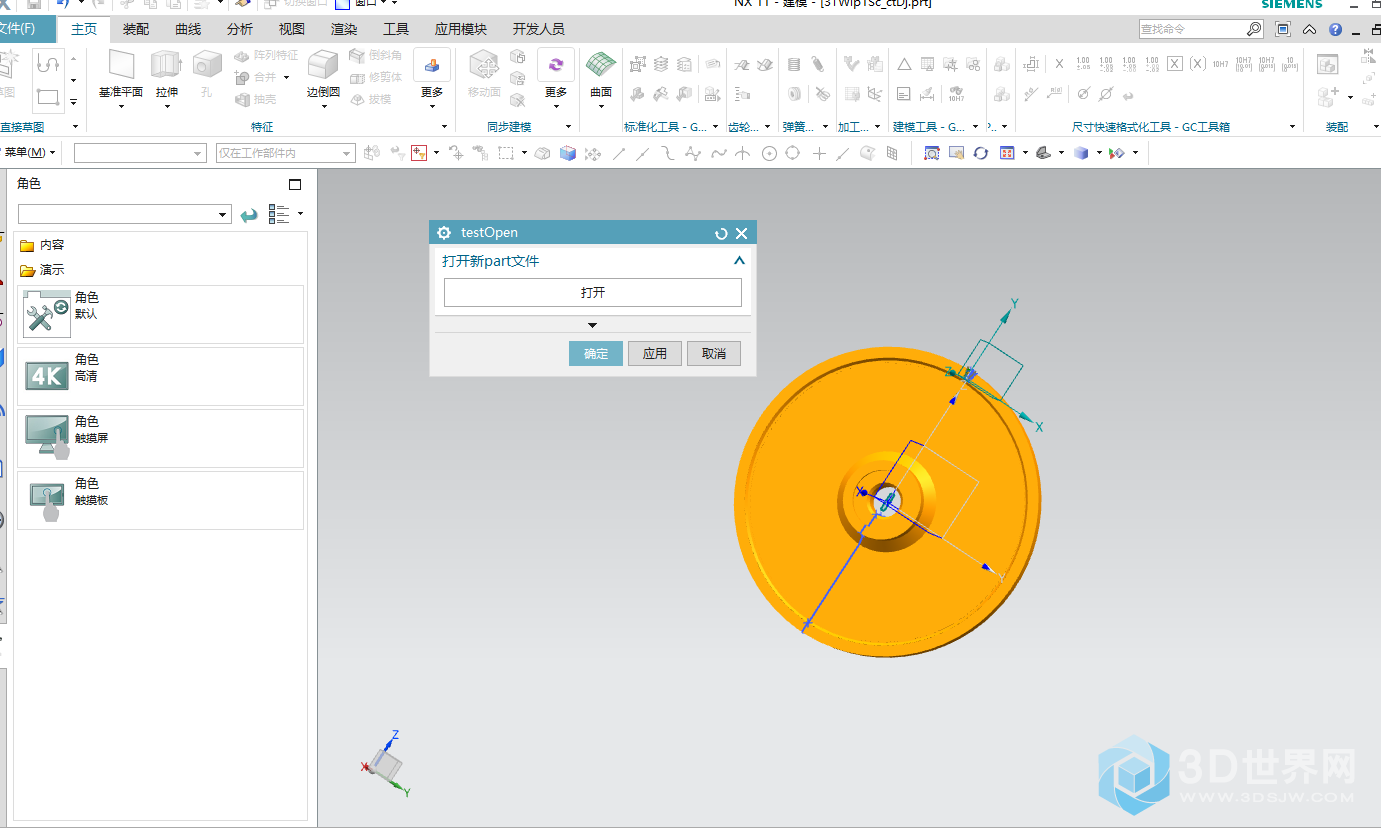The height and width of the screenshot is (829, 1381).
Task: Click the full screen icon near search
Action: click(x=1284, y=29)
